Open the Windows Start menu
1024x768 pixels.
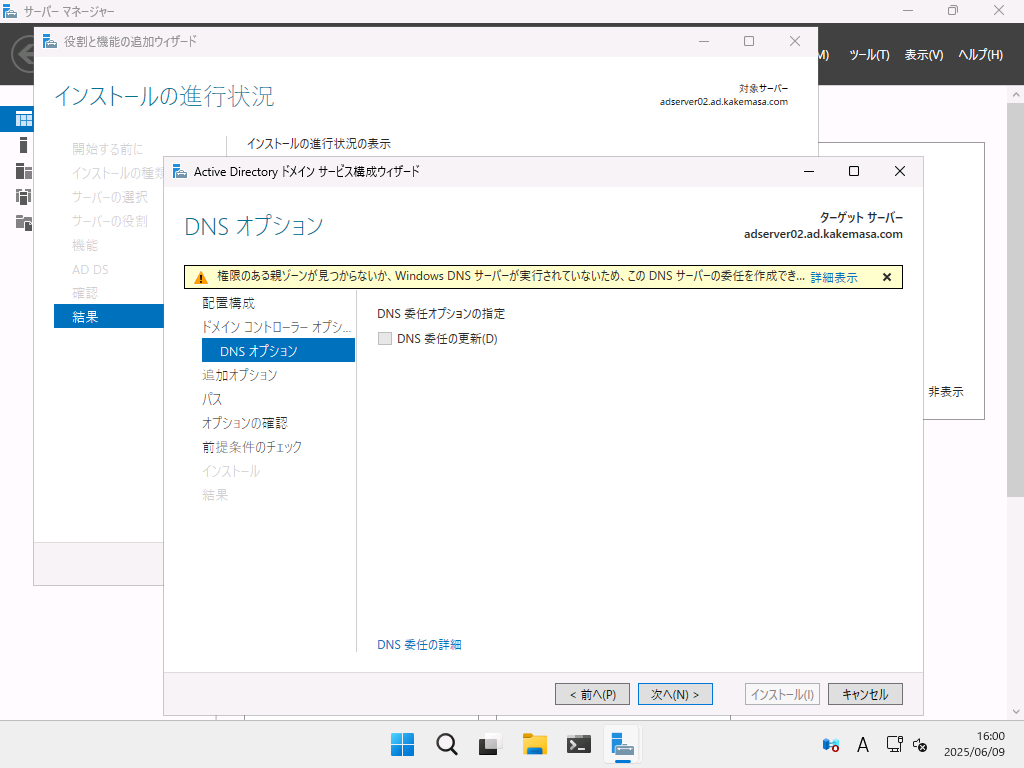(402, 744)
